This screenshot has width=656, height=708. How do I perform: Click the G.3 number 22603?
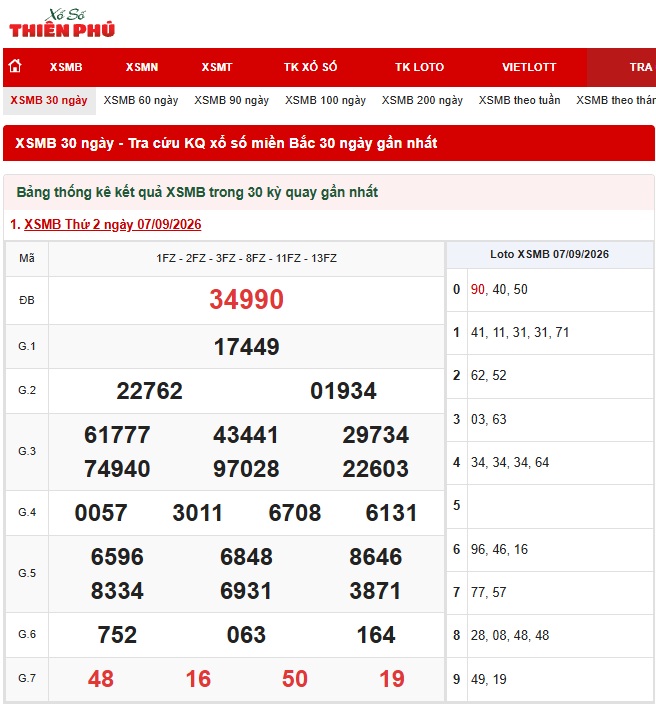pyautogui.click(x=376, y=469)
